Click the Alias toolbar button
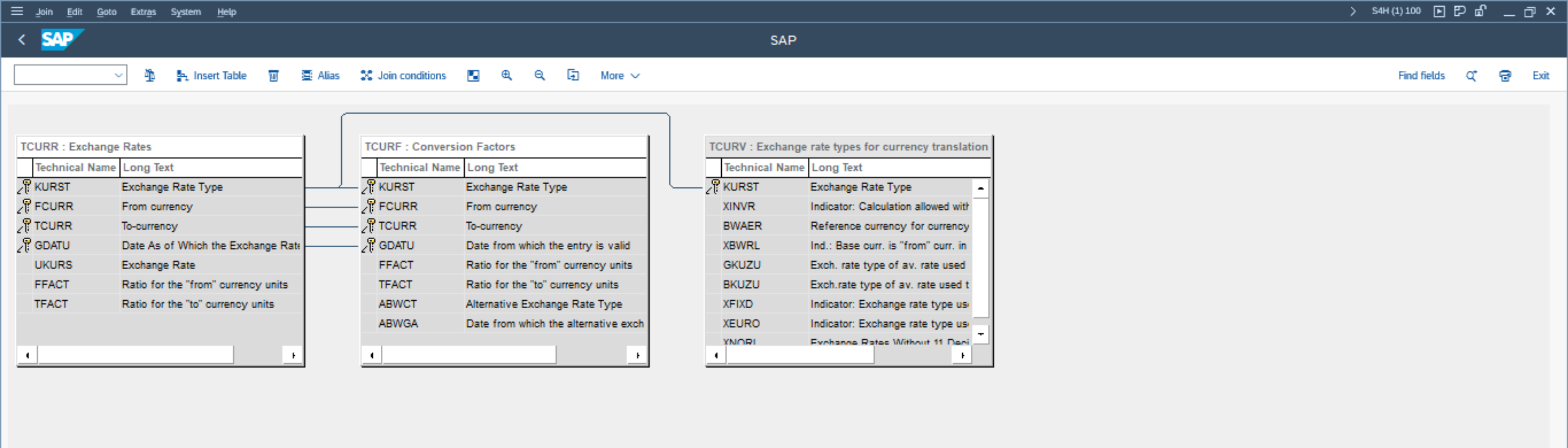 point(320,75)
